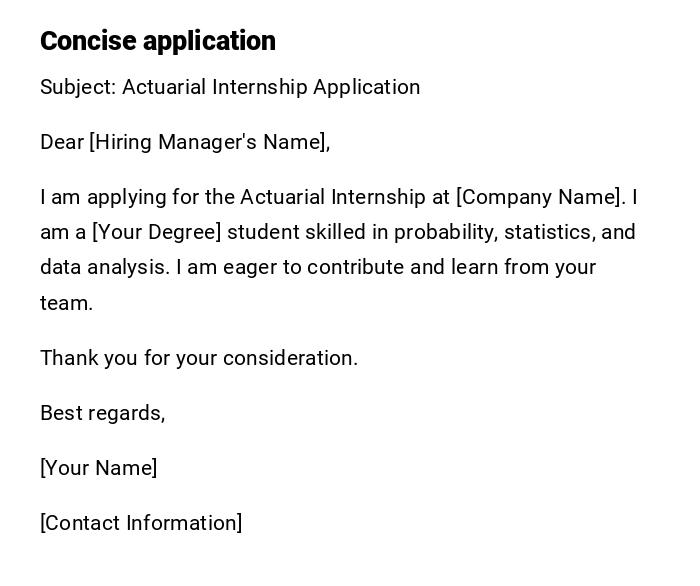Click 'Thank you for your consideration.' line
Viewport: 700px width, 586px height.
(x=199, y=358)
